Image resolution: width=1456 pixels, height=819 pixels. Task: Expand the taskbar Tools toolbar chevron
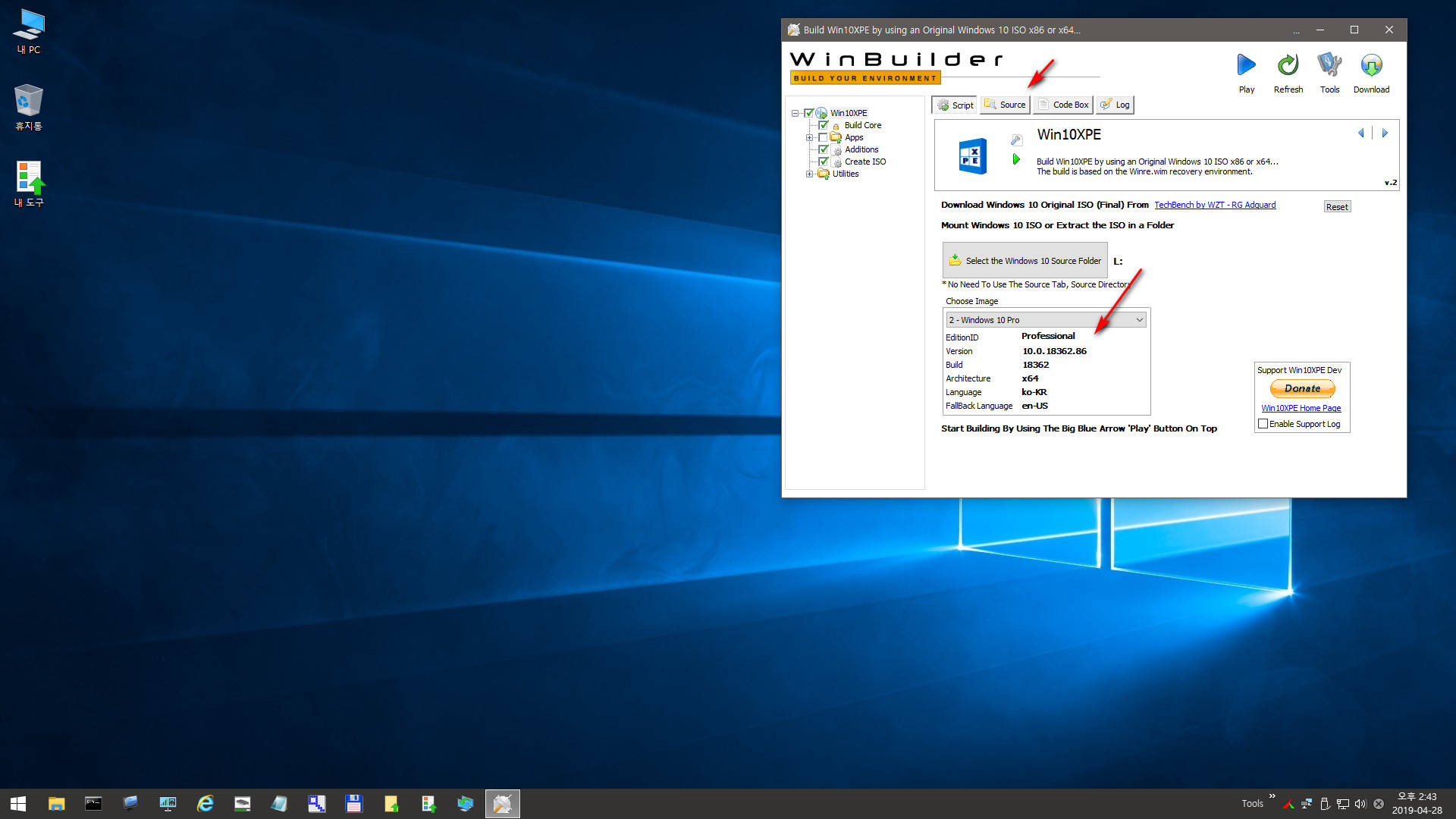tap(1272, 796)
